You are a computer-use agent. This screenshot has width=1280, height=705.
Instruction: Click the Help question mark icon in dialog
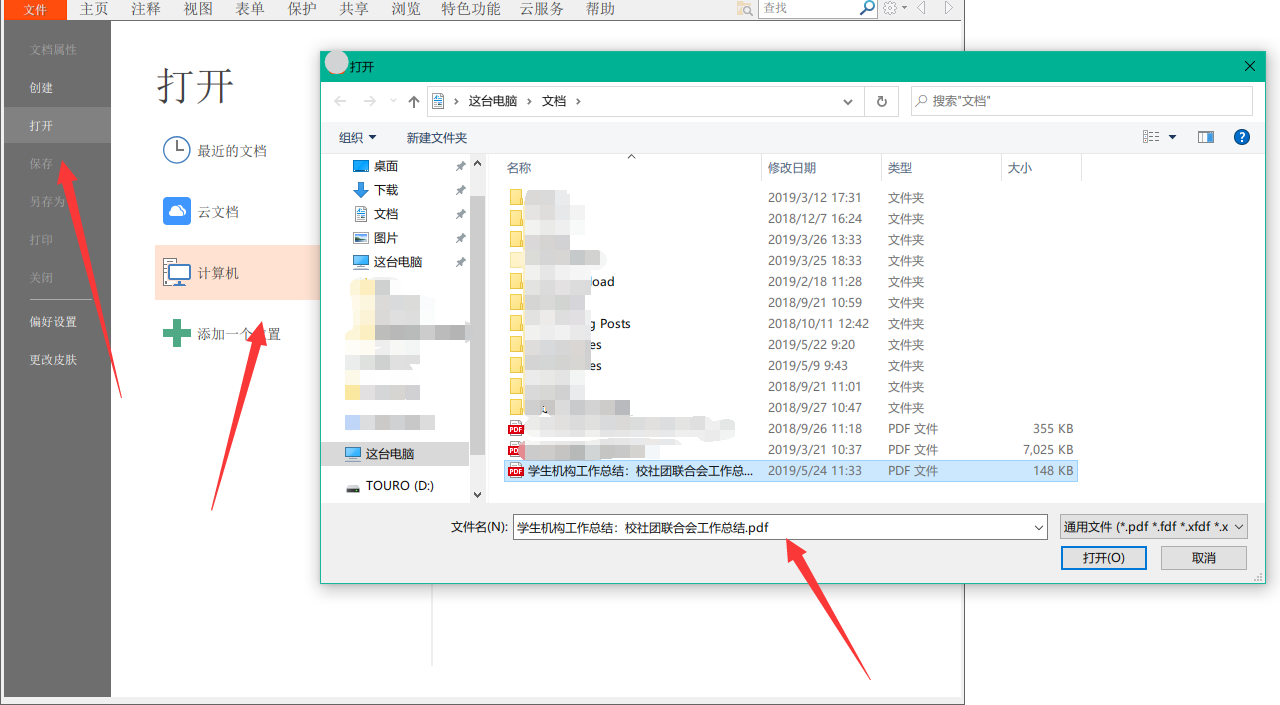pyautogui.click(x=1242, y=137)
